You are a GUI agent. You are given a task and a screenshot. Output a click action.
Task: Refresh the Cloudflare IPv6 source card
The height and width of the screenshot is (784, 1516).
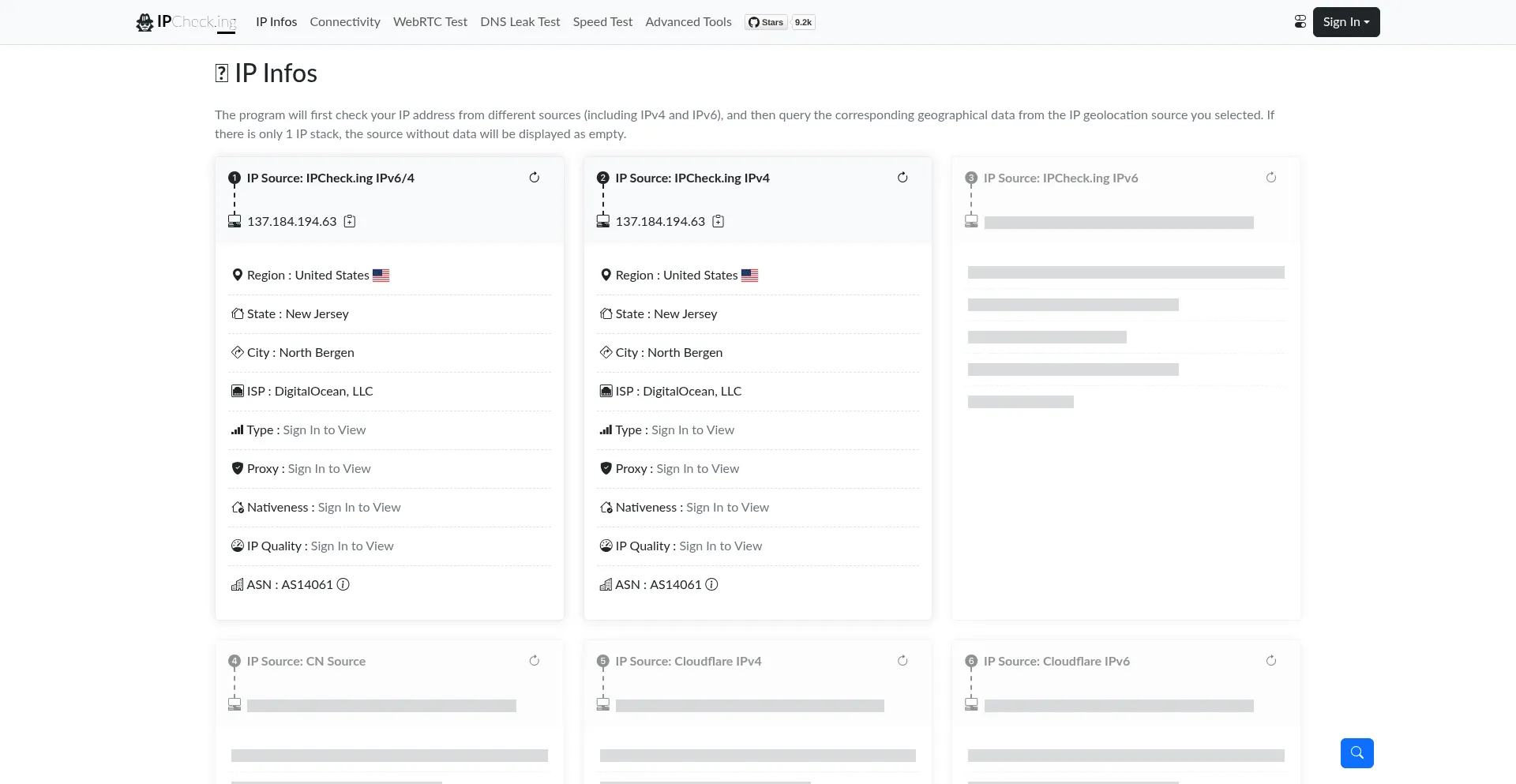tap(1271, 661)
